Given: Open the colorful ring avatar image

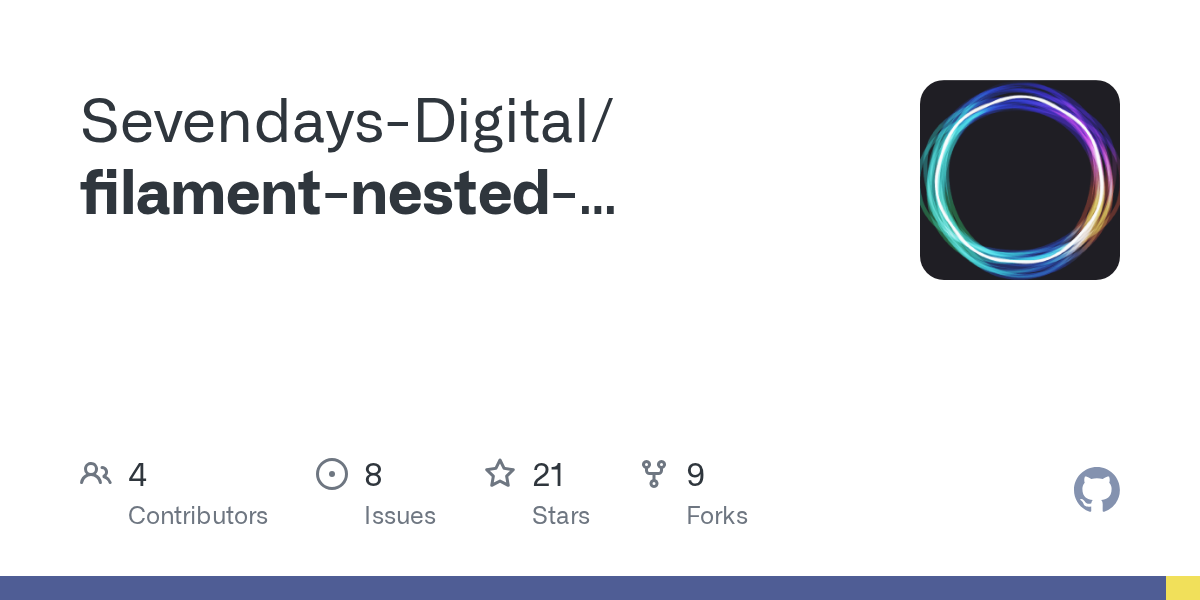Looking at the screenshot, I should click(1020, 180).
